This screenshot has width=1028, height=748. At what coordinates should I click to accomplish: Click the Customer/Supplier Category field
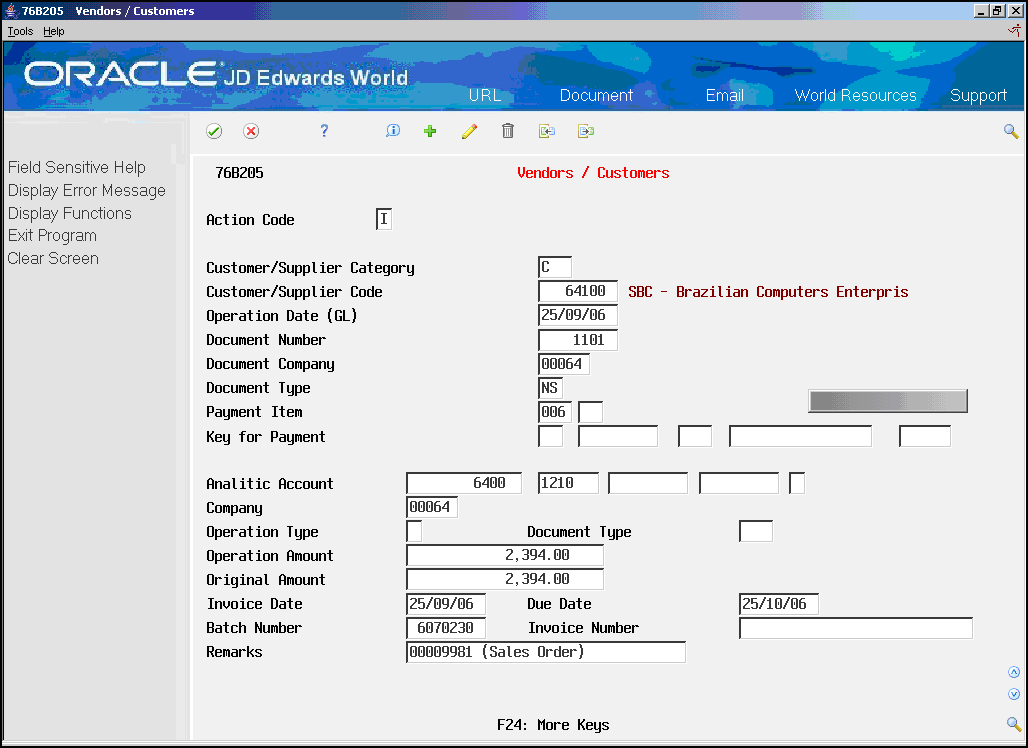555,267
